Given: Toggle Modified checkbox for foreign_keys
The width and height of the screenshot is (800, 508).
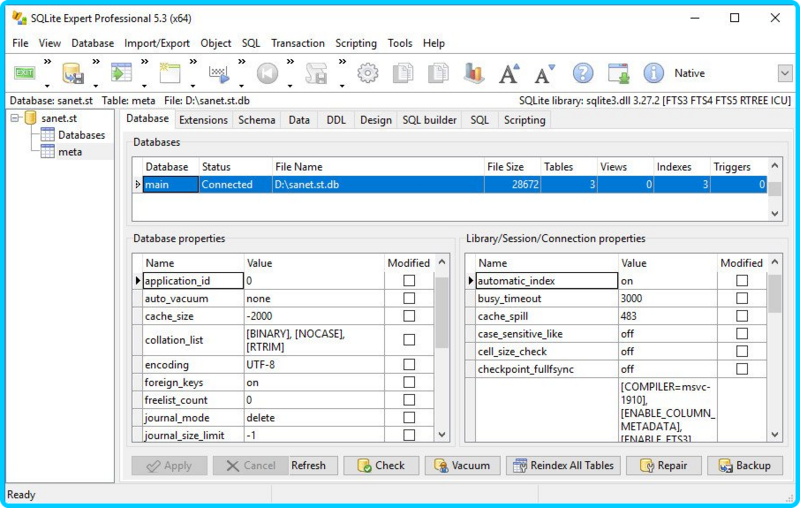Looking at the screenshot, I should click(409, 382).
